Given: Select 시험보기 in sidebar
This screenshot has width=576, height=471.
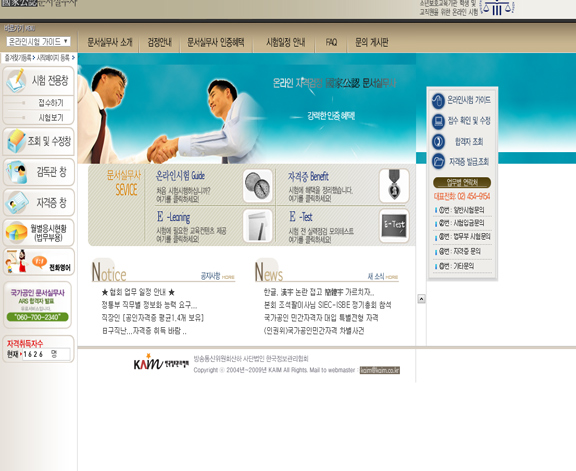Looking at the screenshot, I should (x=51, y=118).
